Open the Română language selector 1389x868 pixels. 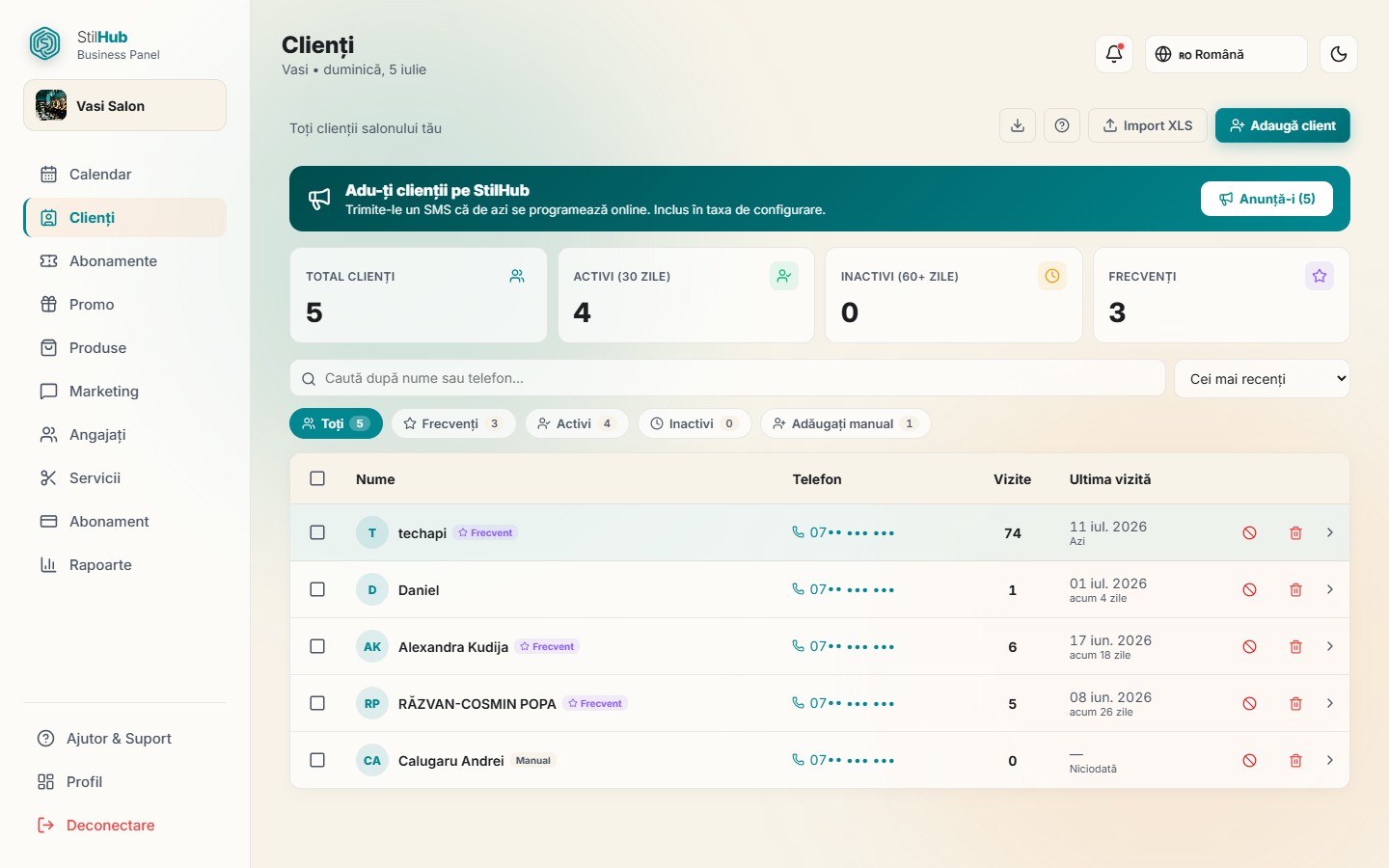click(1226, 54)
